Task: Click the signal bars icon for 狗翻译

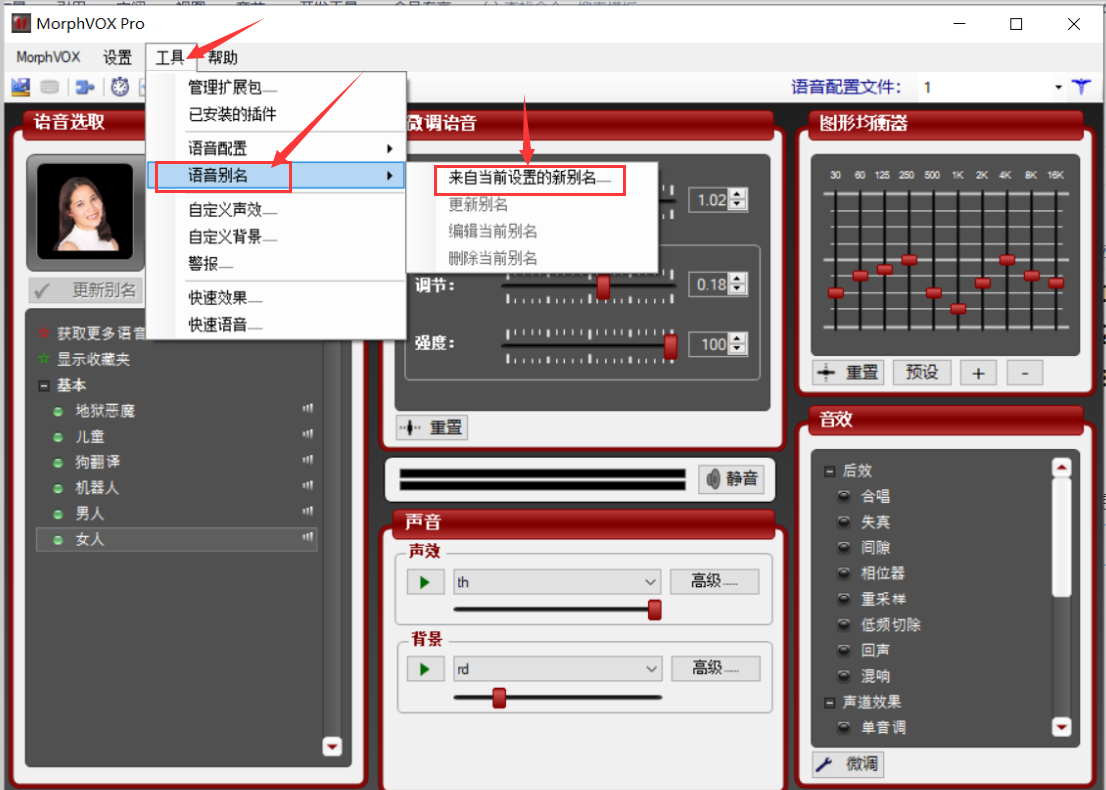Action: 308,460
